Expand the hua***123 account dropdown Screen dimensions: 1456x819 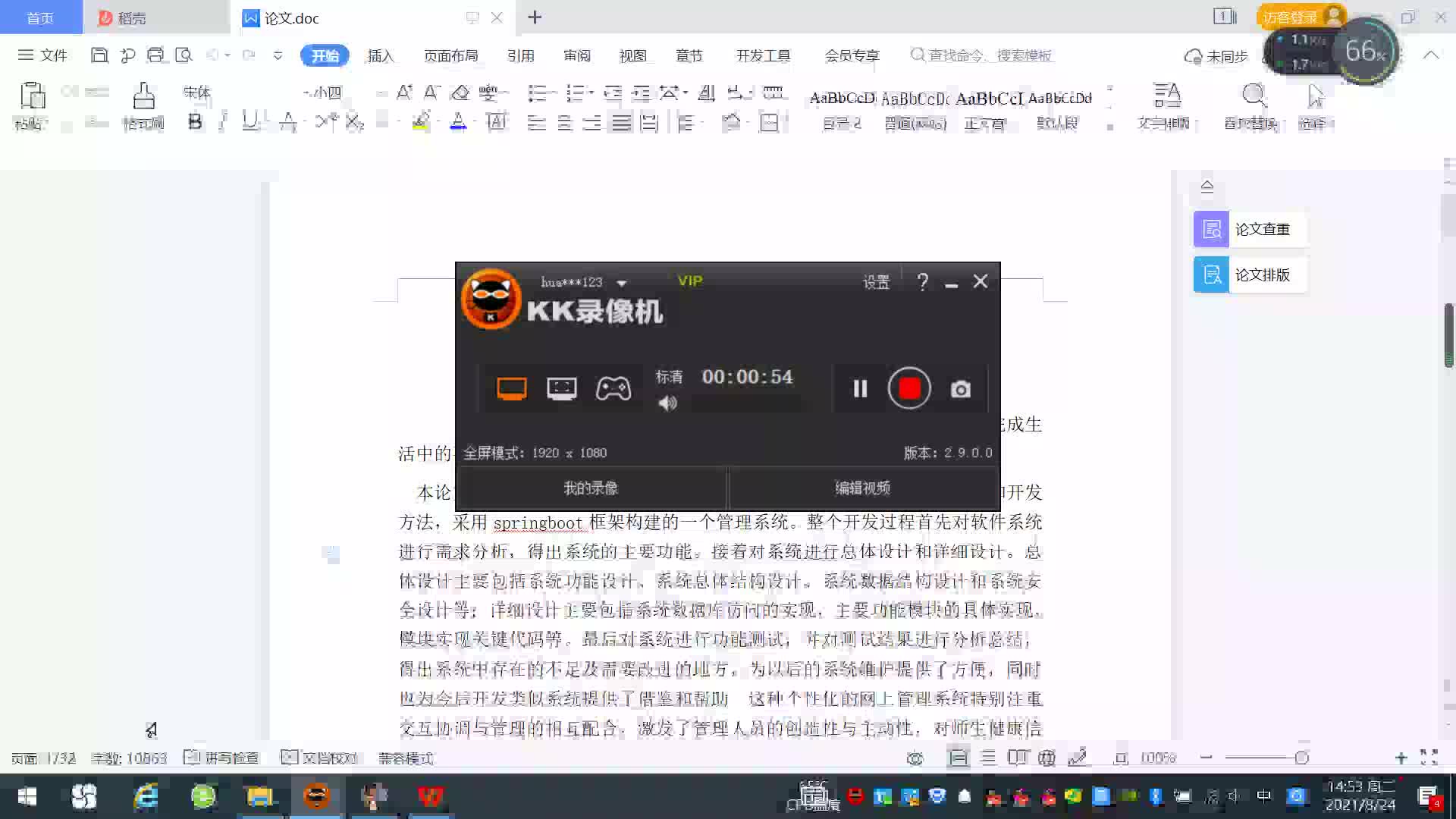point(622,284)
